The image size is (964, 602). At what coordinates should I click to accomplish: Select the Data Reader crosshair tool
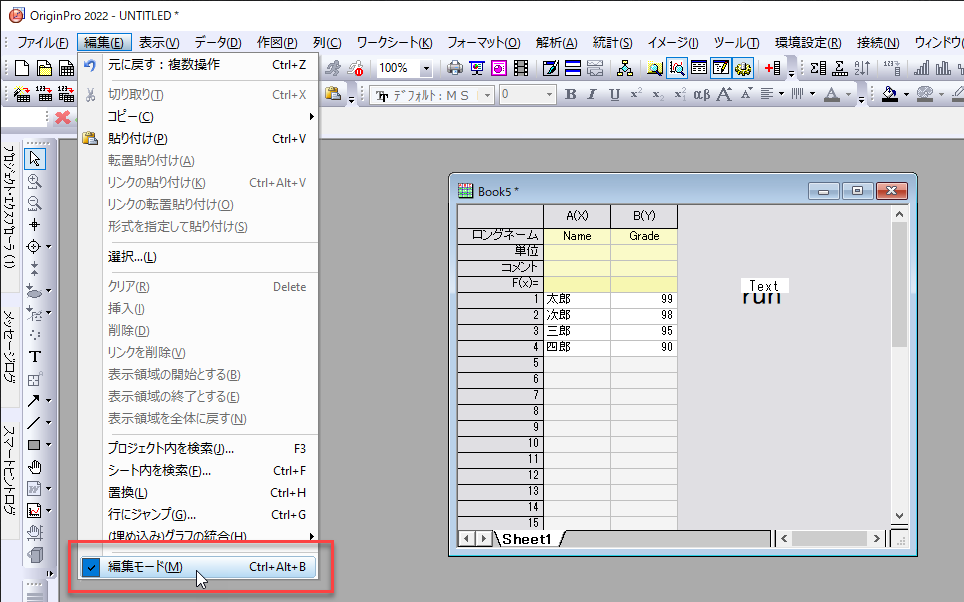click(33, 247)
